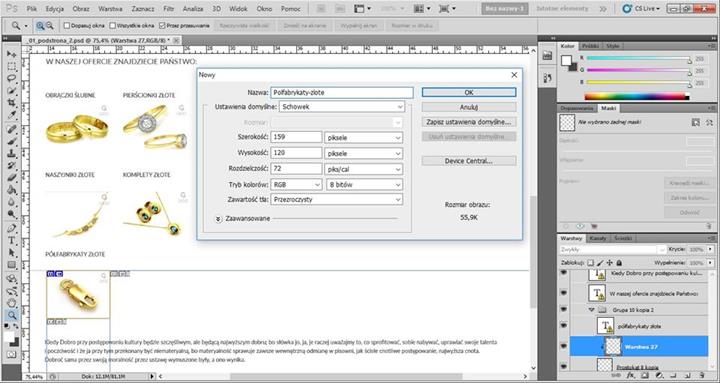
Task: Select the Rectangular Marquee tool
Action: click(x=11, y=67)
